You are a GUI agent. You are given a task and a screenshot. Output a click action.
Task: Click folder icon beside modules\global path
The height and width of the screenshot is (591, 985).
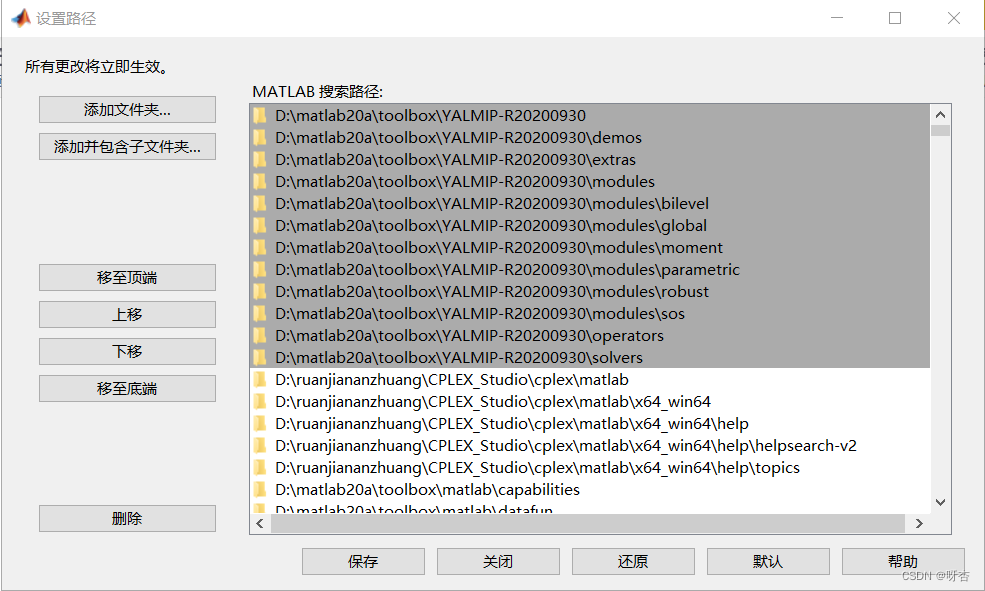[260, 225]
